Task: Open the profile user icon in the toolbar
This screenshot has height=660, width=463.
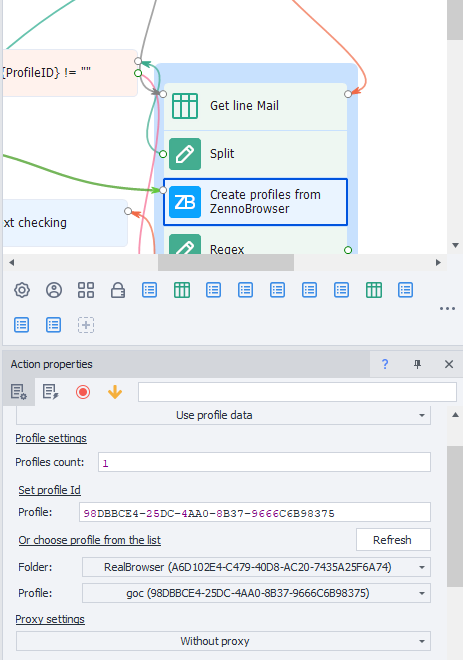Action: click(54, 290)
